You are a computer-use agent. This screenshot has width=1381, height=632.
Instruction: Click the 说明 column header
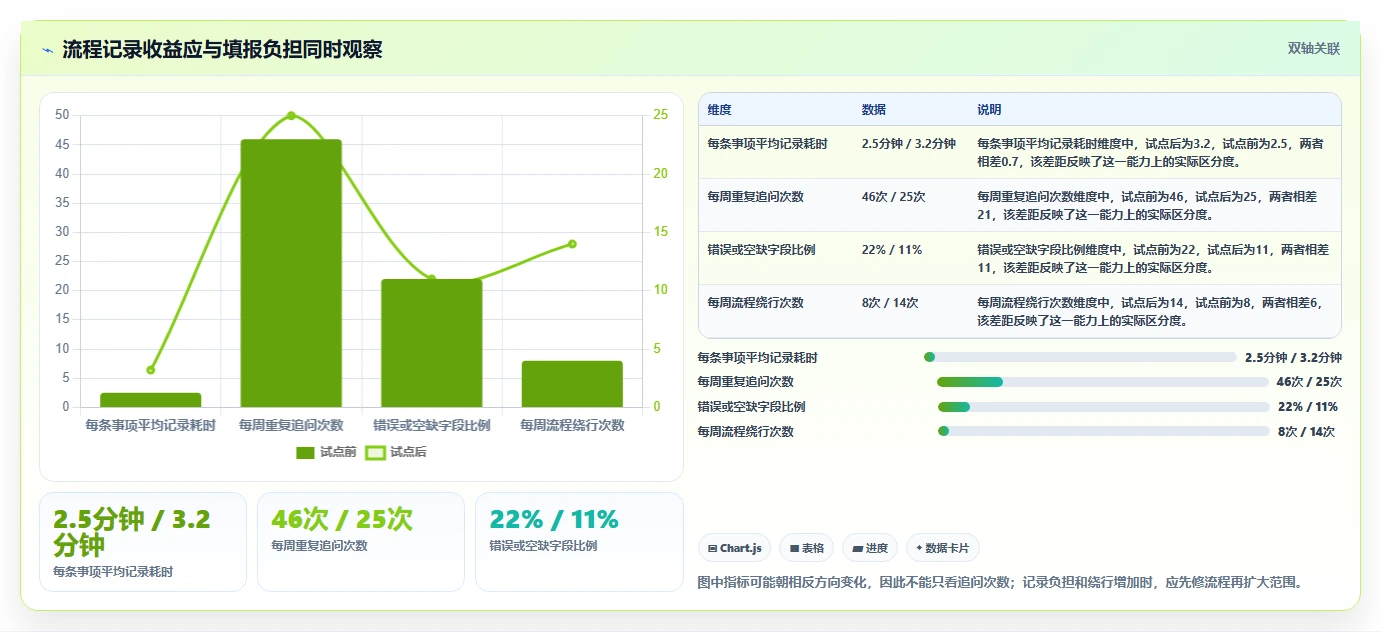[989, 110]
